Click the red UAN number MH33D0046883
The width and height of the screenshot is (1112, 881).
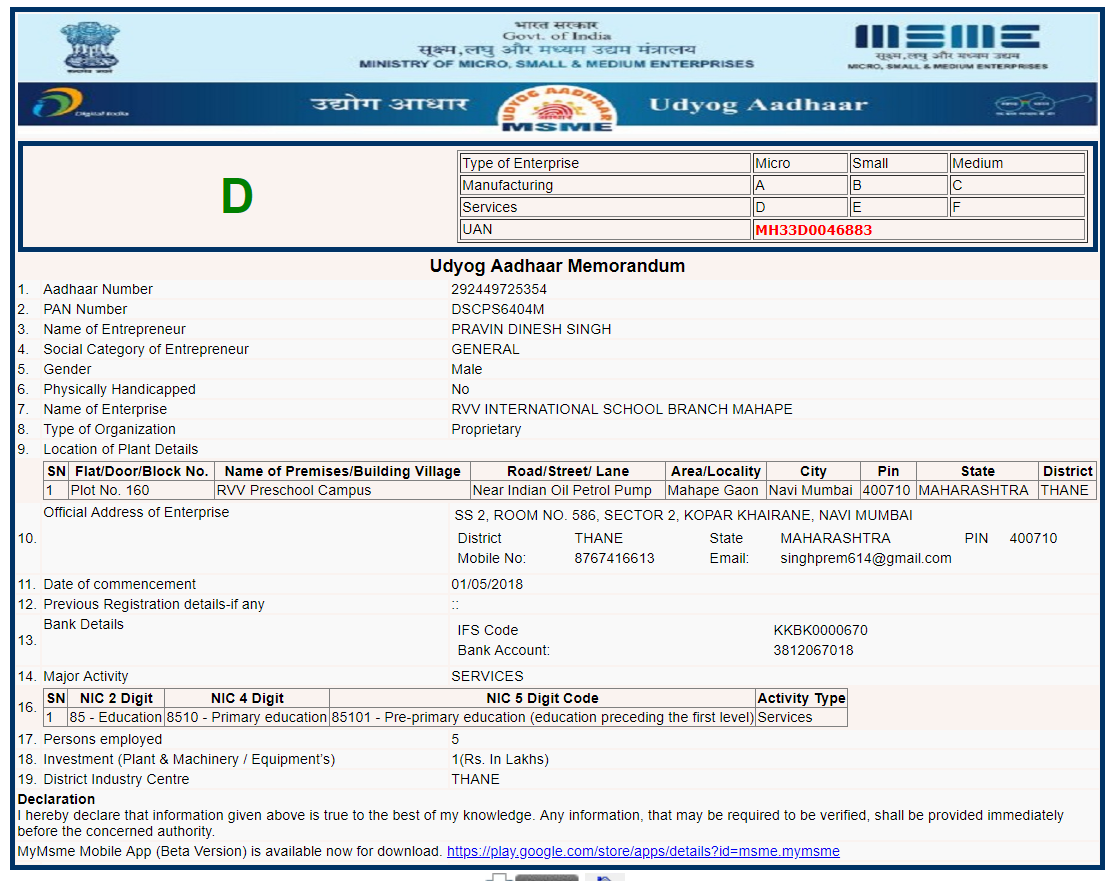click(x=813, y=230)
